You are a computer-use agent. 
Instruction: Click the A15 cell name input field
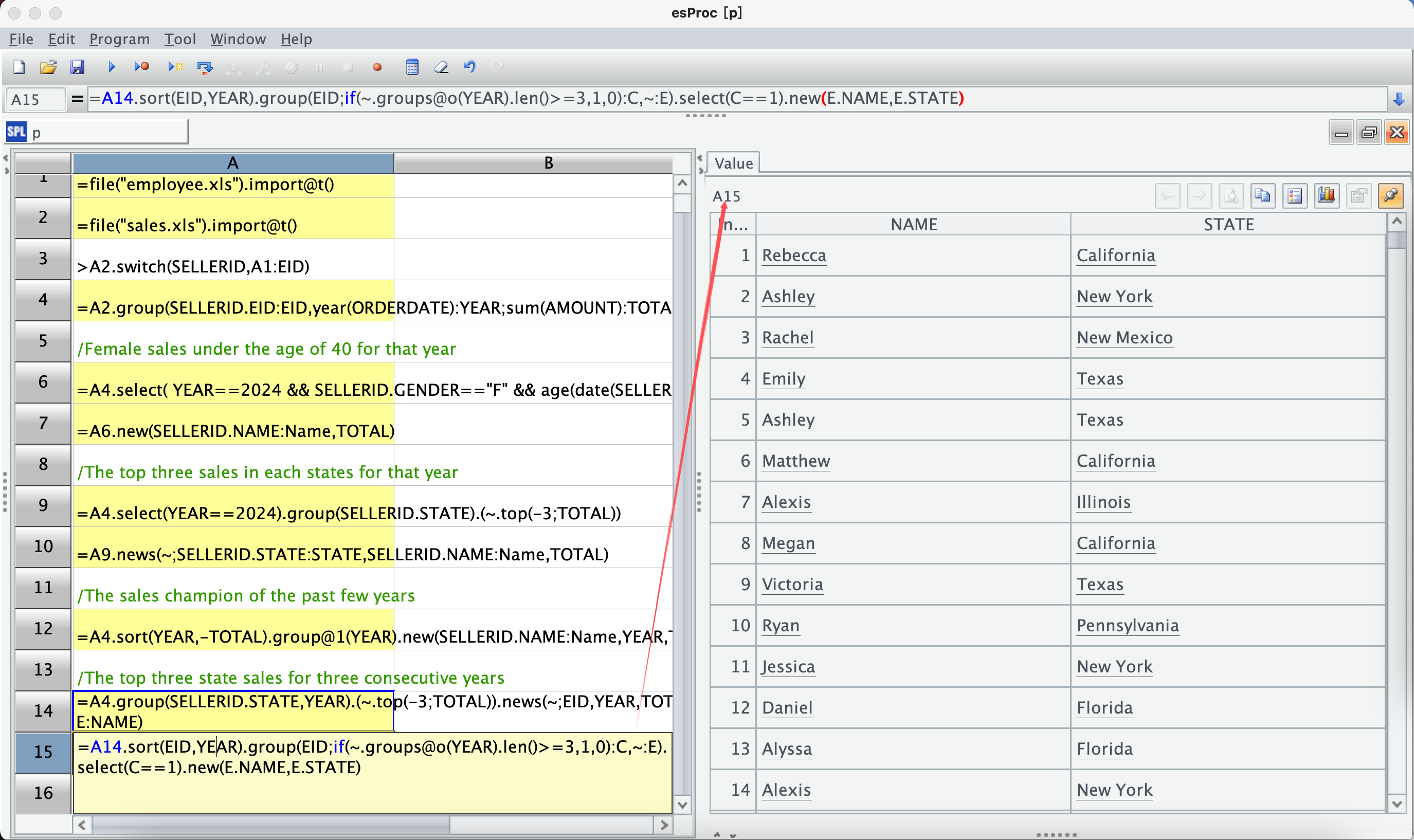tap(35, 100)
